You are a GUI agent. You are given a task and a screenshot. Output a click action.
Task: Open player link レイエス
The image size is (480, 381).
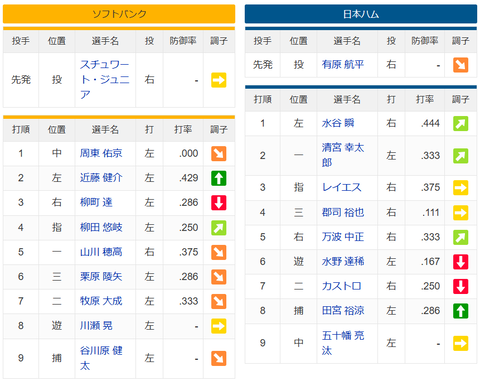(341, 187)
